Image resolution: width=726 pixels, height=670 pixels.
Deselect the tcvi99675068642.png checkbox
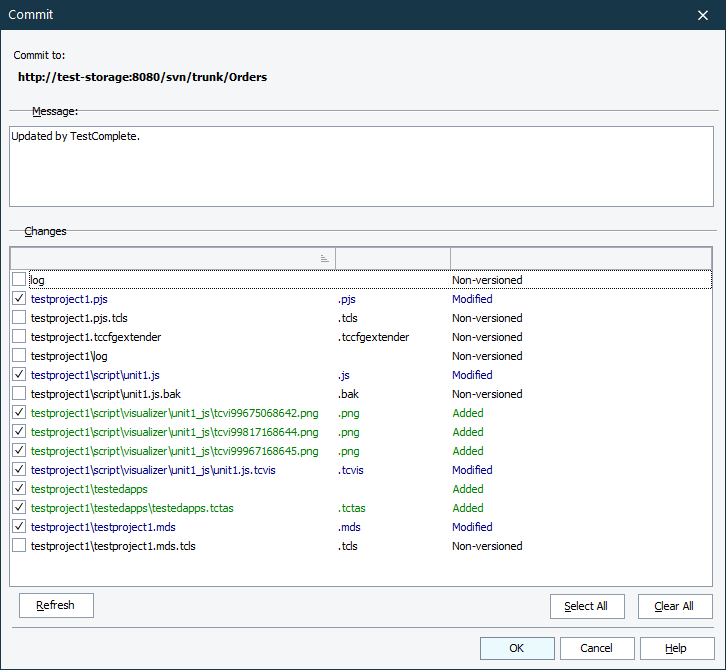pyautogui.click(x=19, y=413)
